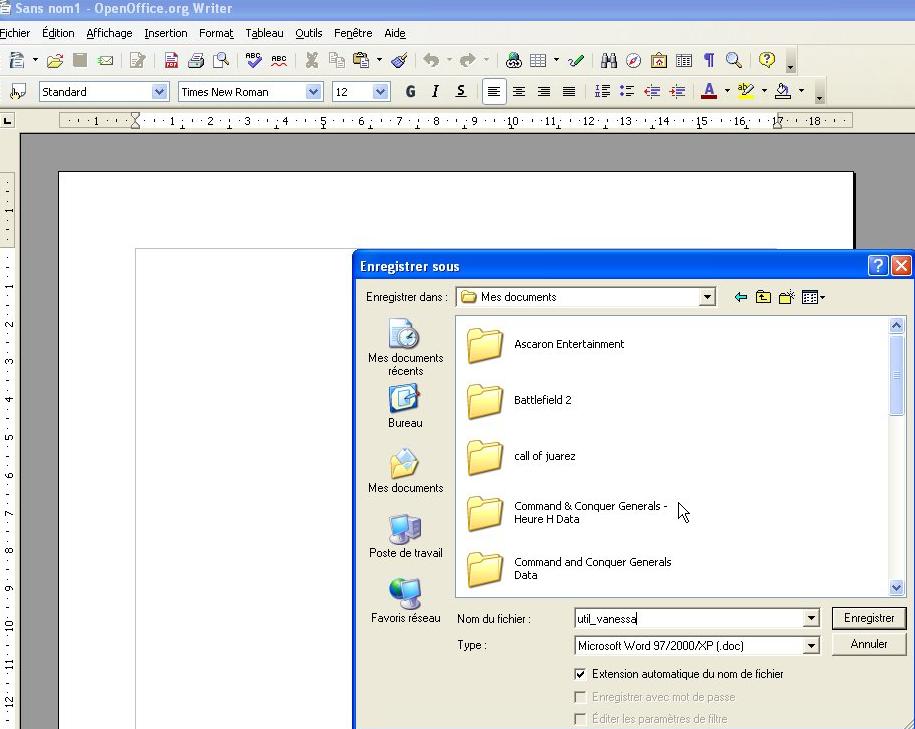Open the font size 12 dropdown
The image size is (915, 729).
pyautogui.click(x=380, y=92)
